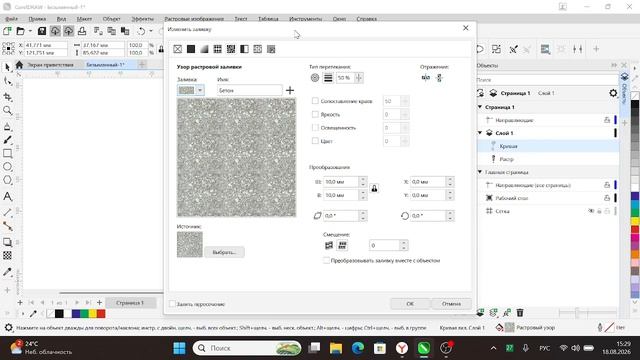
Task: Select radial blend type icon
Action: click(315, 78)
